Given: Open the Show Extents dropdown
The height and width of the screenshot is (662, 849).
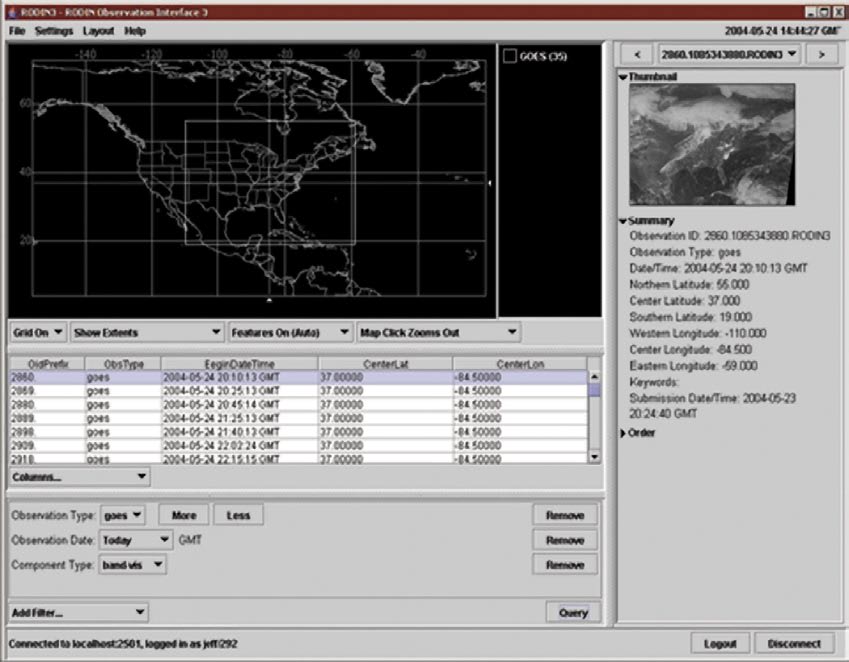Looking at the screenshot, I should (147, 332).
